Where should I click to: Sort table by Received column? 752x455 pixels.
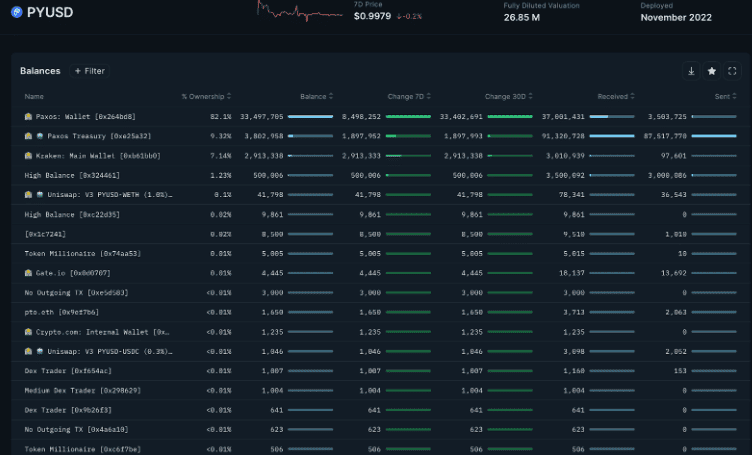tap(616, 96)
